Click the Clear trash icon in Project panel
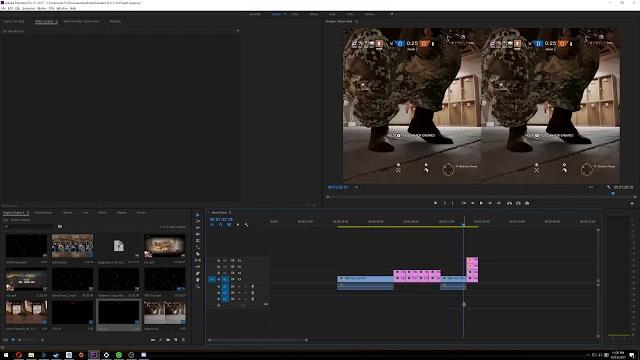This screenshot has height=360, width=640. pos(183,340)
